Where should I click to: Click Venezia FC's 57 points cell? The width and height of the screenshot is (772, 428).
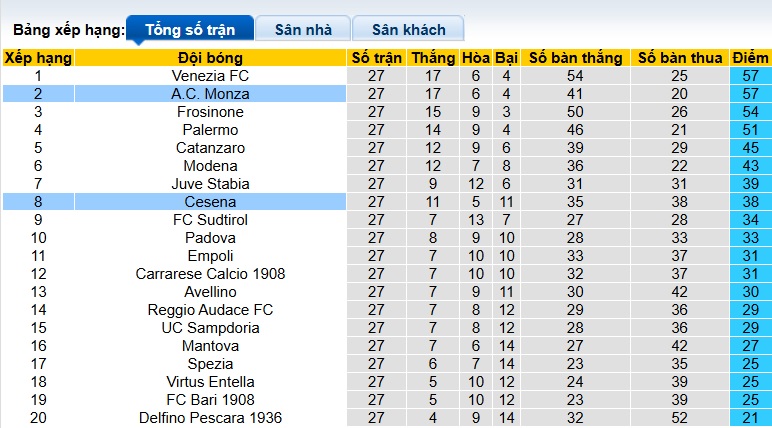click(750, 76)
